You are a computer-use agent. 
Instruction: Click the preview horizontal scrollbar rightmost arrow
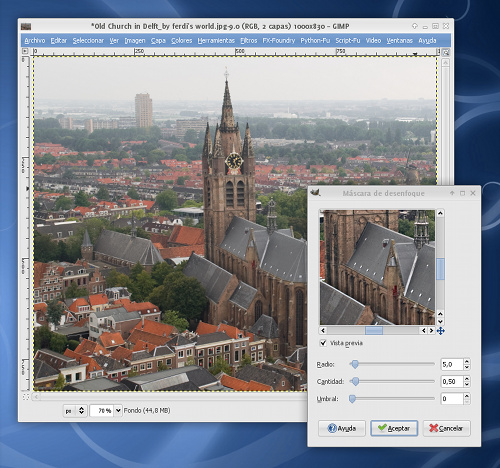(x=431, y=330)
